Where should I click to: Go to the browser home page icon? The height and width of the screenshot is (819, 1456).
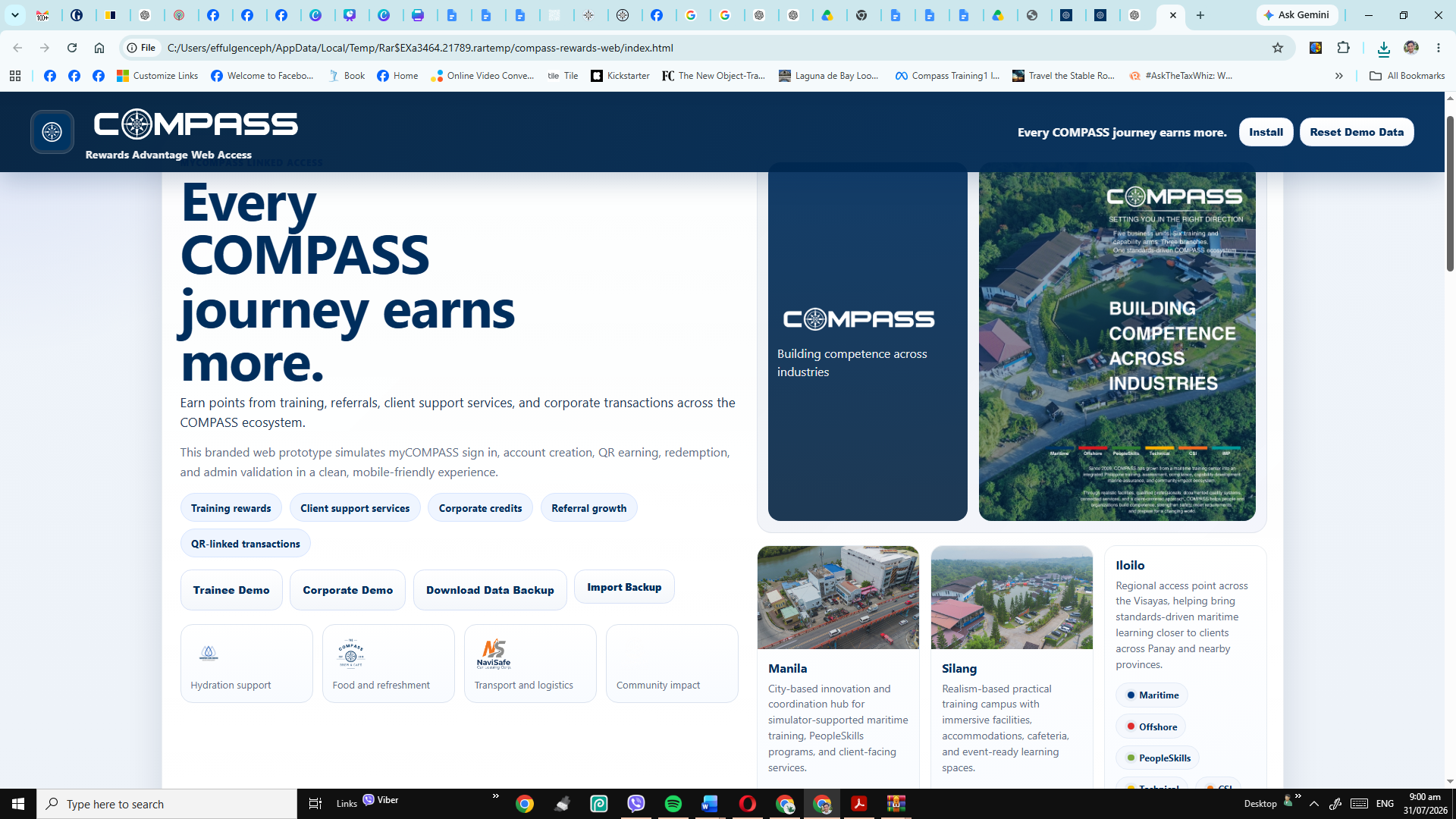[x=99, y=48]
